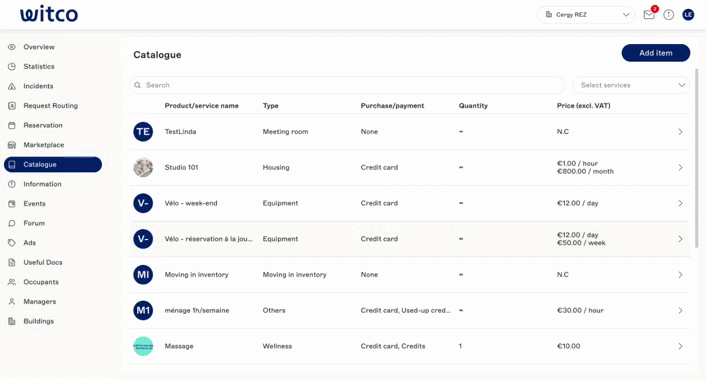Click the search magnifier icon

coord(137,85)
